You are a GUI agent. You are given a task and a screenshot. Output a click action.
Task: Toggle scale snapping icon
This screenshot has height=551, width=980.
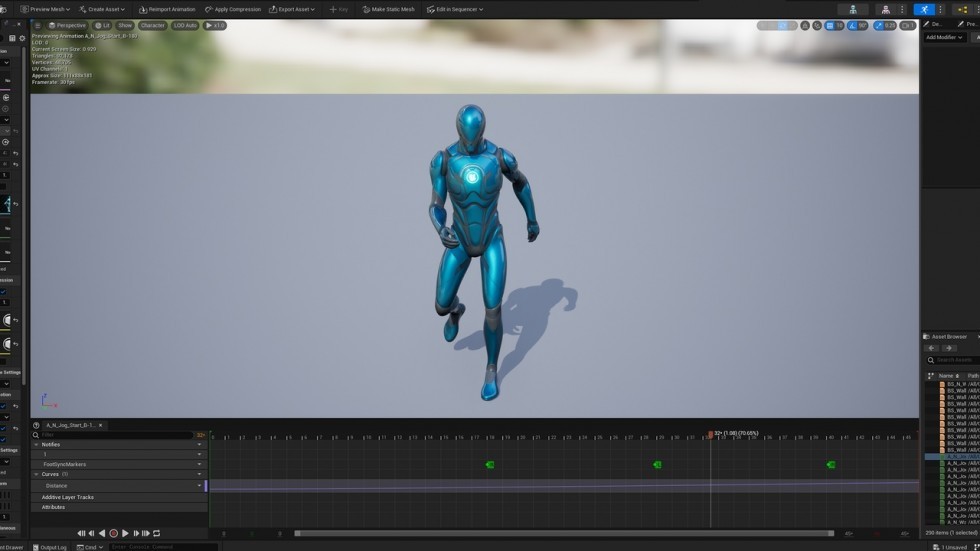[x=879, y=26]
